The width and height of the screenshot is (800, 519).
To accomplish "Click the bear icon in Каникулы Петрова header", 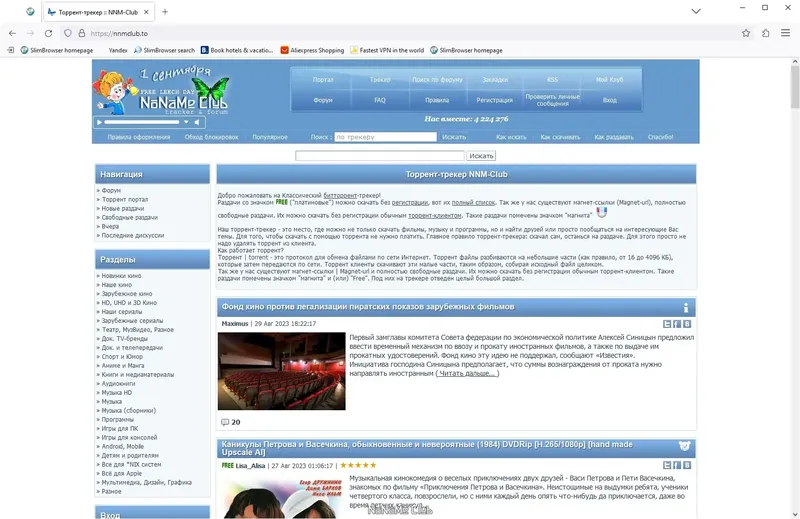I will [x=684, y=446].
